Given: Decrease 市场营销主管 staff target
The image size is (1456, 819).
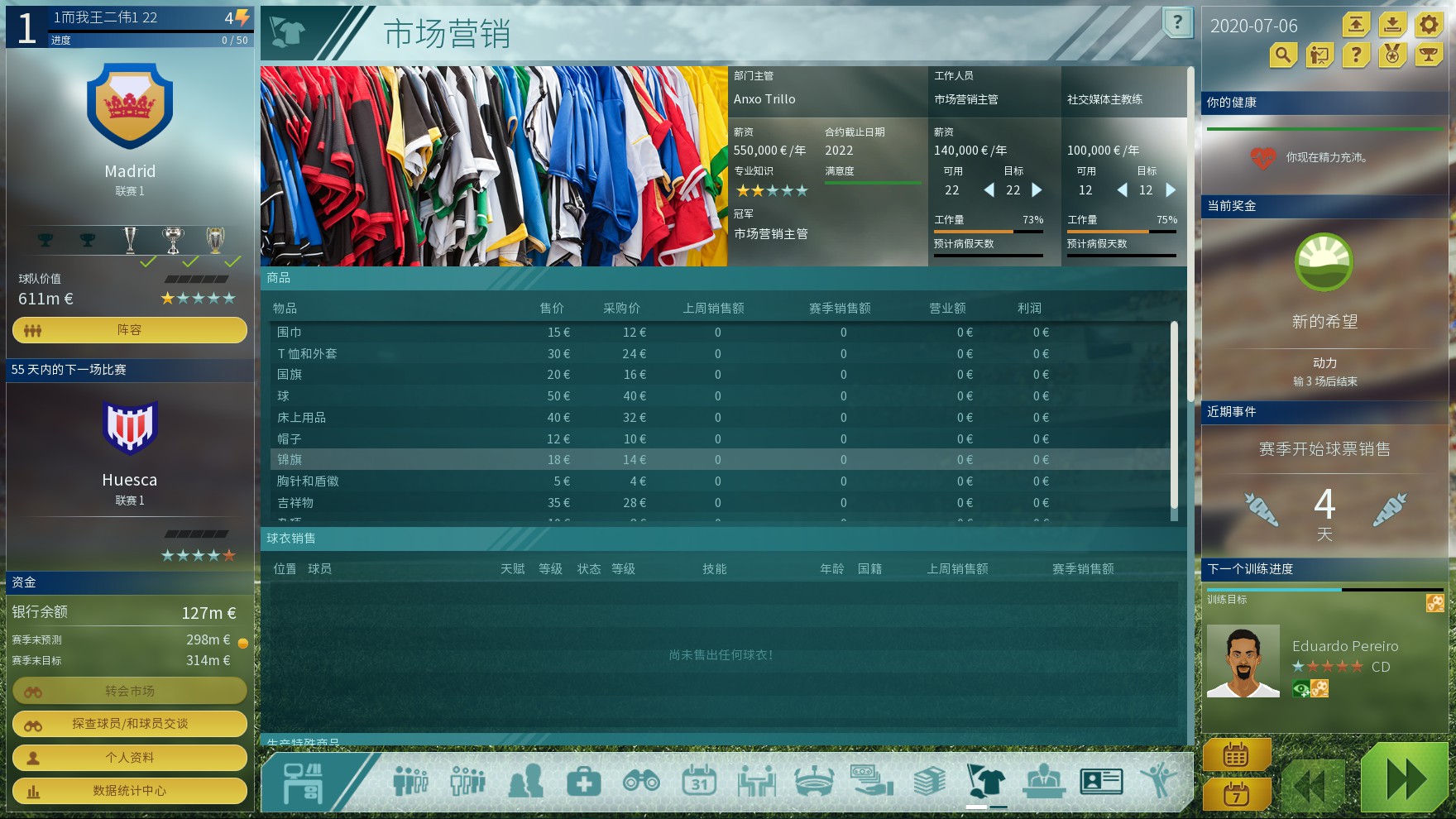Looking at the screenshot, I should 989,190.
